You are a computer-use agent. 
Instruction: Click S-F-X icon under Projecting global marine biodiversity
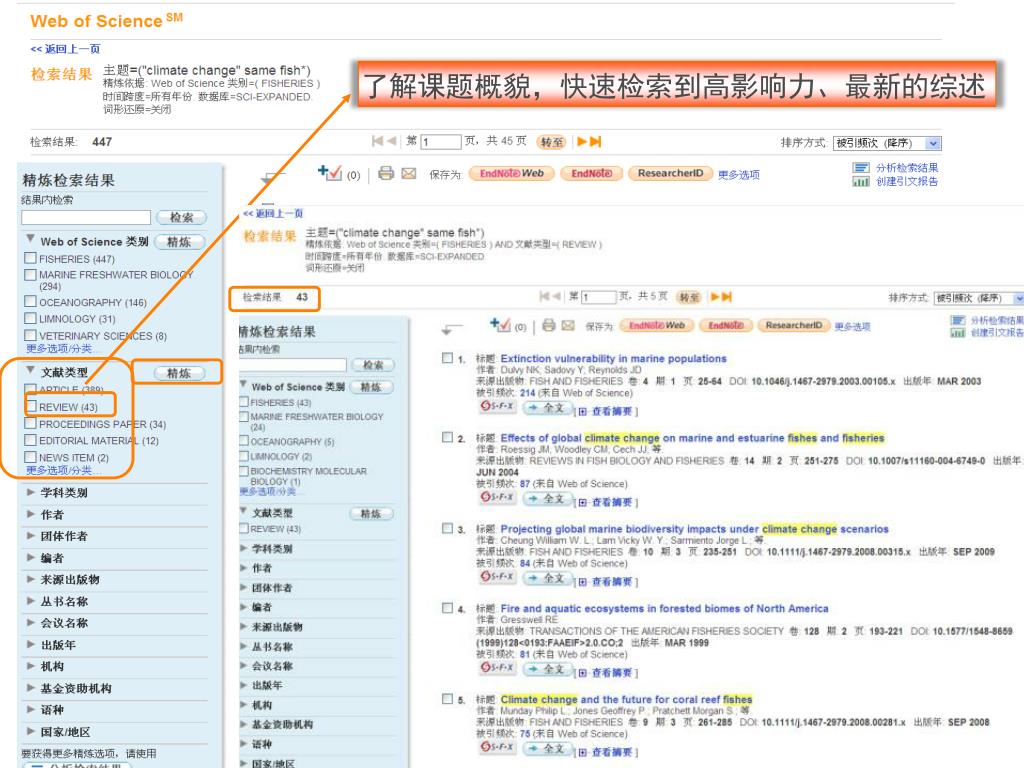click(498, 577)
